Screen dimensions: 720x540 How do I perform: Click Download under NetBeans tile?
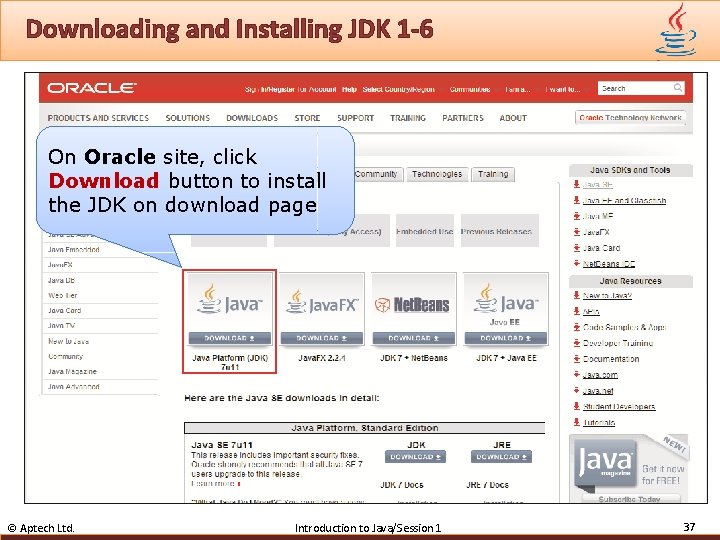(x=414, y=338)
